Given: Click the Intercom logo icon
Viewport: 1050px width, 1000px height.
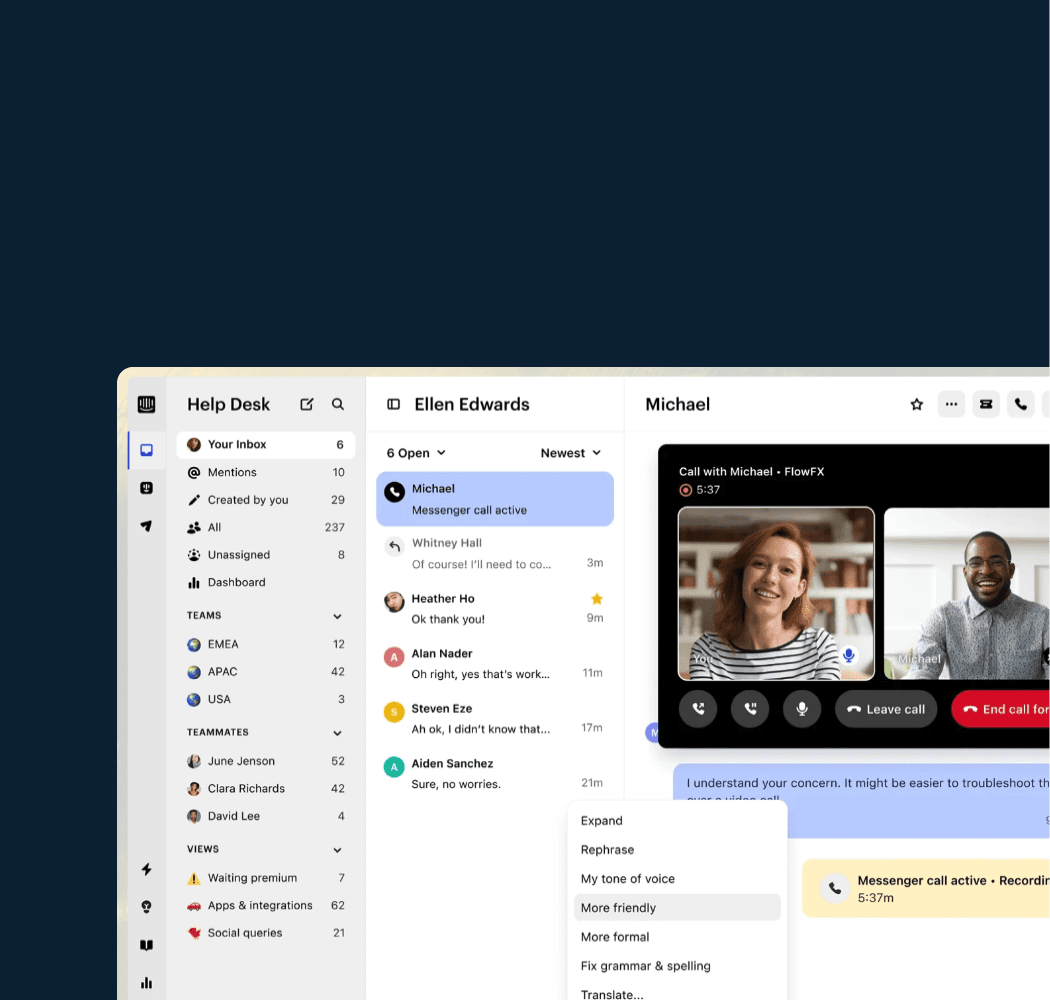Looking at the screenshot, I should tap(146, 405).
